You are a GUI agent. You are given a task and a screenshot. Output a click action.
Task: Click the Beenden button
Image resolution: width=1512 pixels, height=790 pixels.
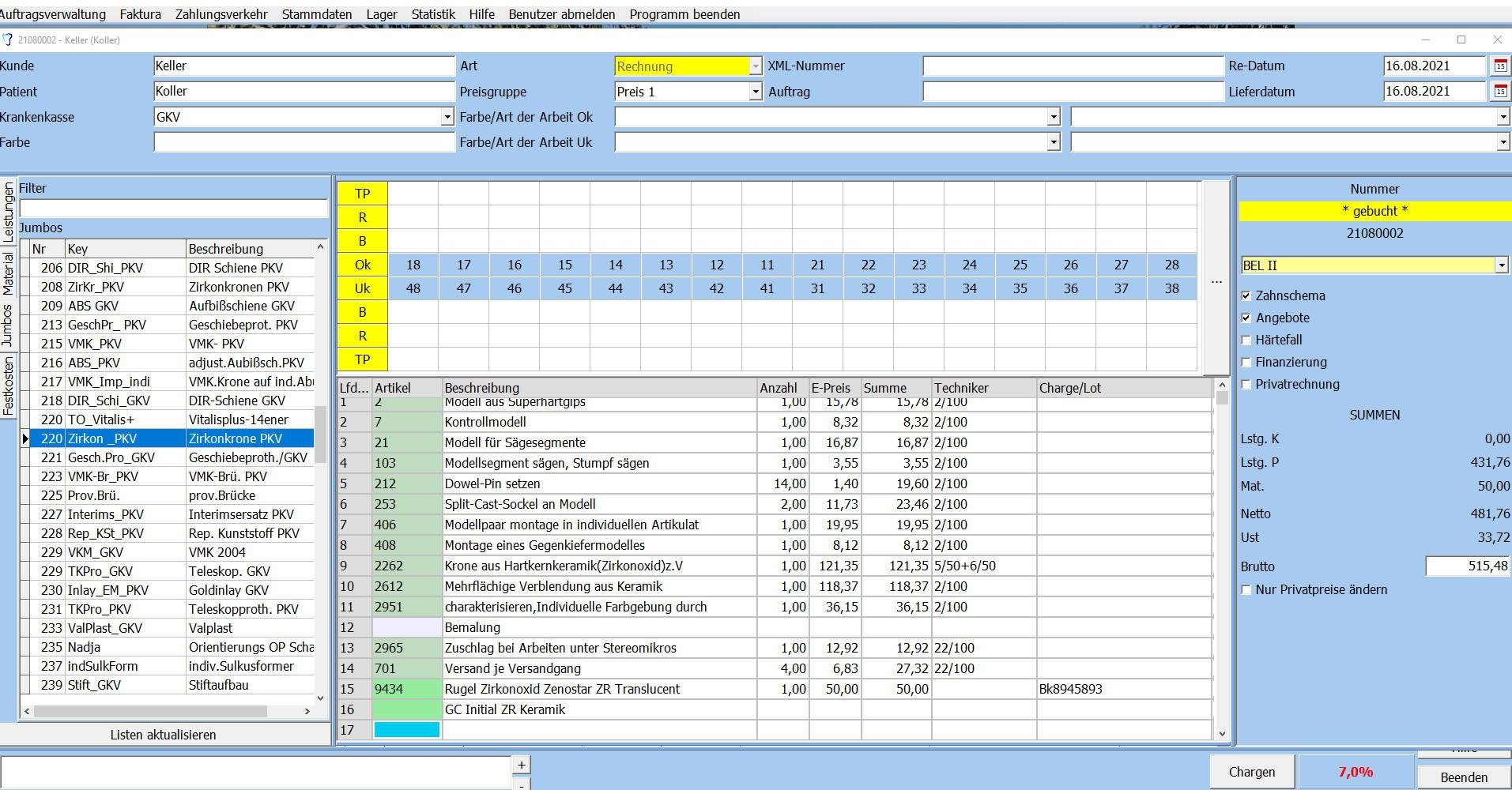[x=1464, y=777]
